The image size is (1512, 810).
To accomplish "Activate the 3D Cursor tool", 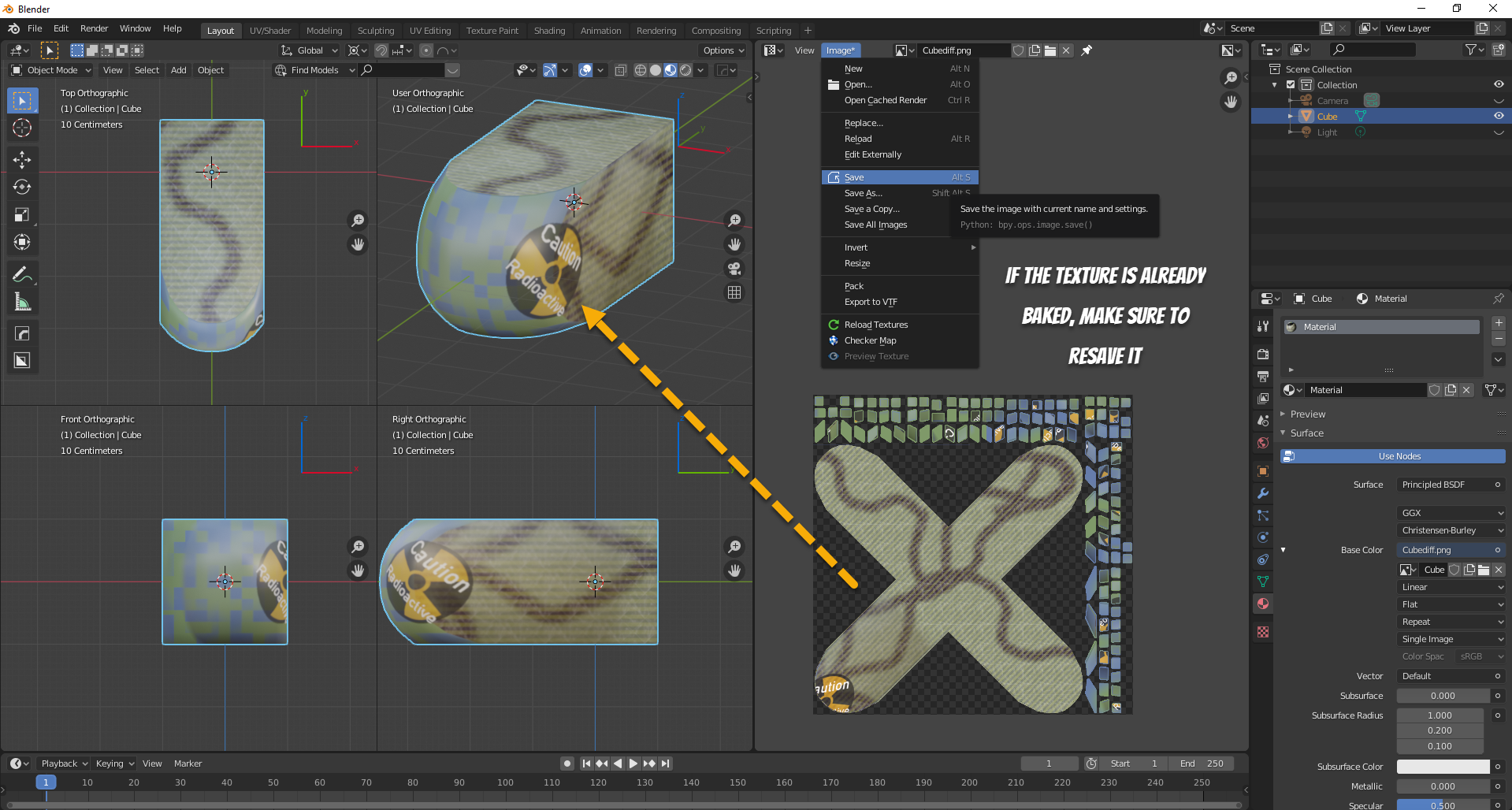I will pyautogui.click(x=22, y=128).
